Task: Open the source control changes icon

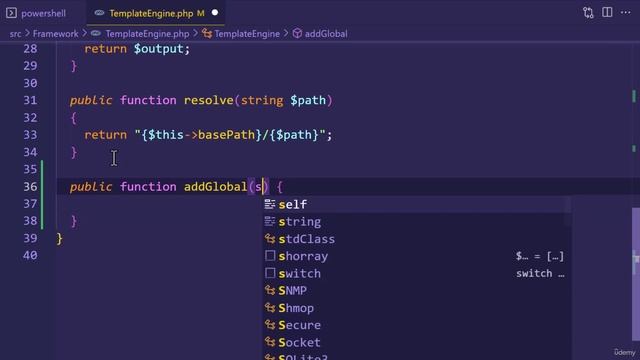Action: point(588,13)
